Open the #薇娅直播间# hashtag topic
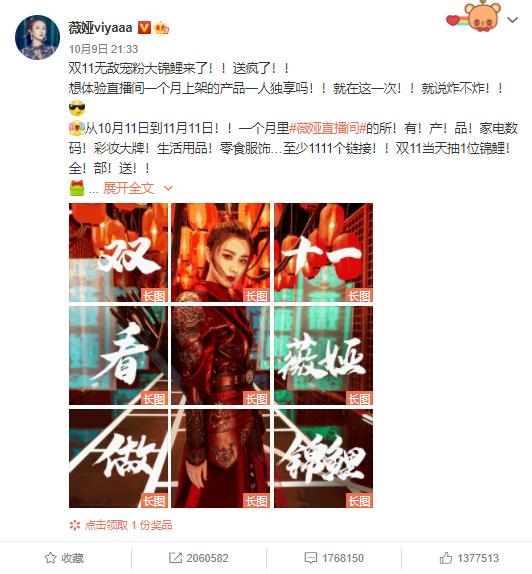The height and width of the screenshot is (574, 532). tap(328, 128)
